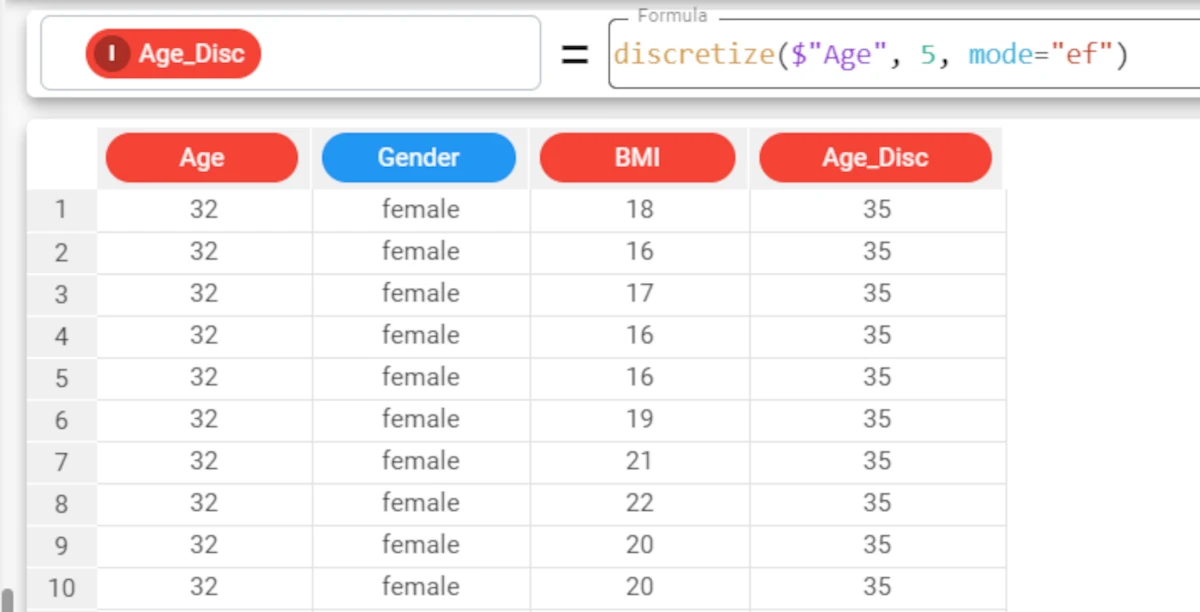Viewport: 1200px width, 612px height.
Task: Select the Gender column header
Action: click(x=419, y=157)
